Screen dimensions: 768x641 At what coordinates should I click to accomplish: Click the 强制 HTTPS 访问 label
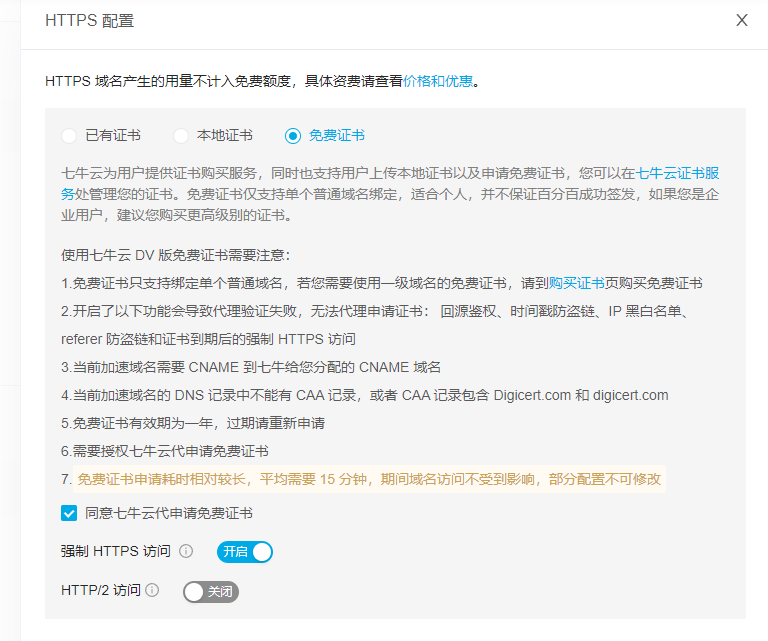pos(116,551)
